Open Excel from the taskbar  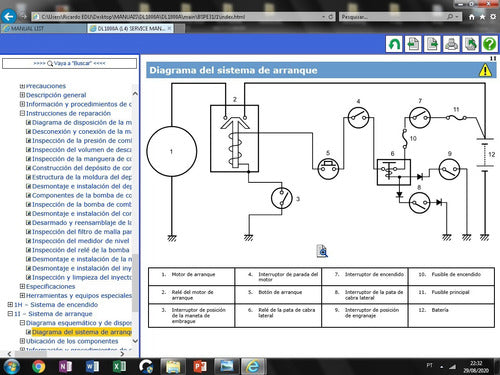tap(119, 367)
